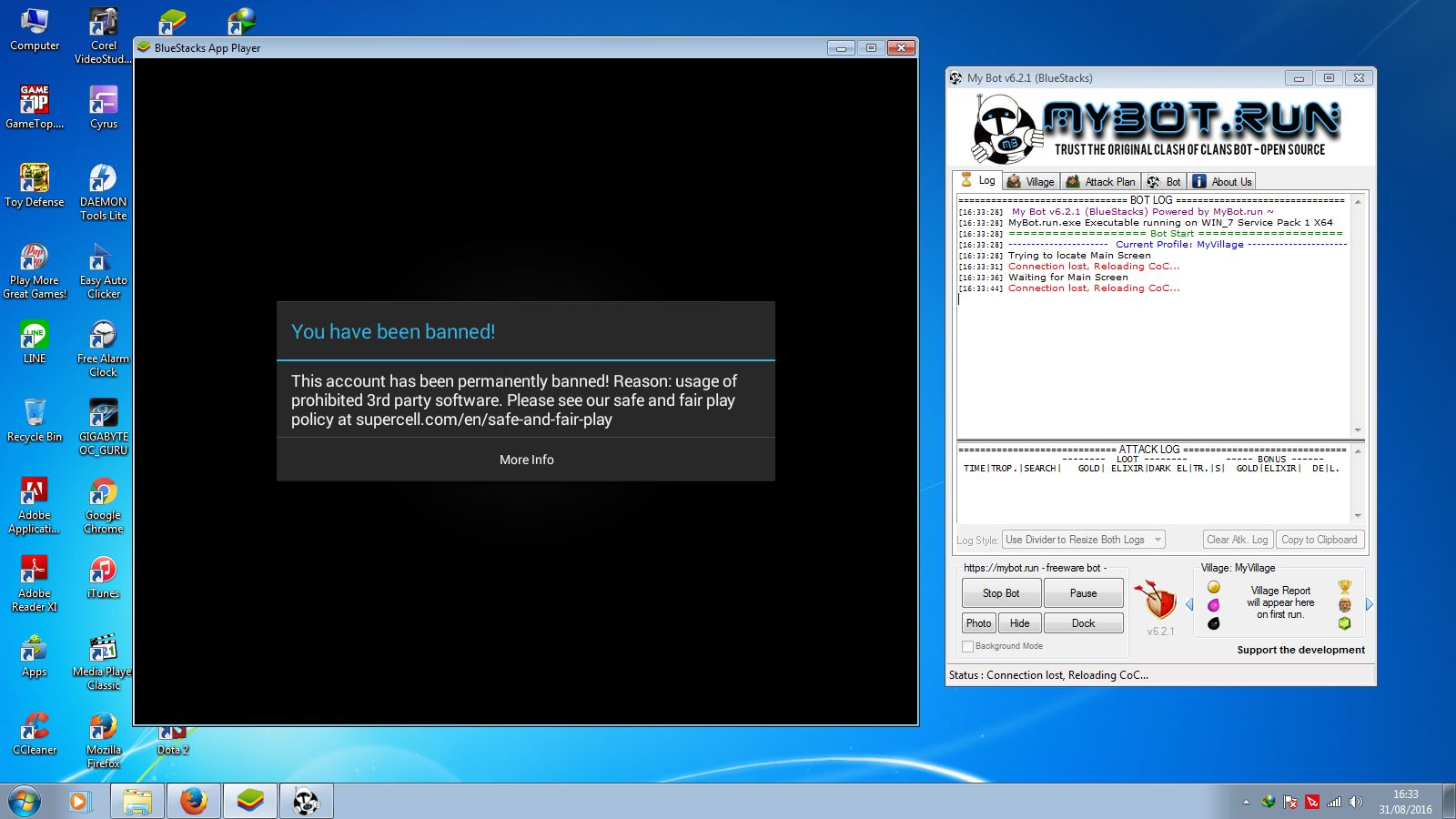Click the left arrow in Village report
This screenshot has height=819, width=1456.
[x=1188, y=604]
